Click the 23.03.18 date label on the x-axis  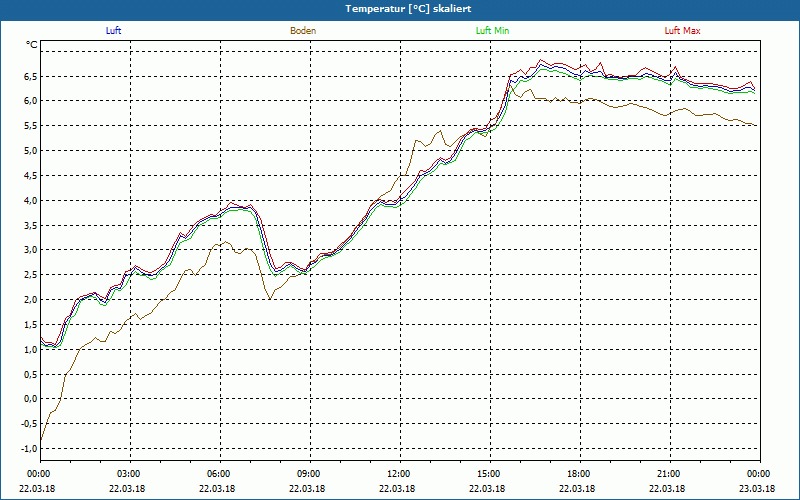[757, 489]
